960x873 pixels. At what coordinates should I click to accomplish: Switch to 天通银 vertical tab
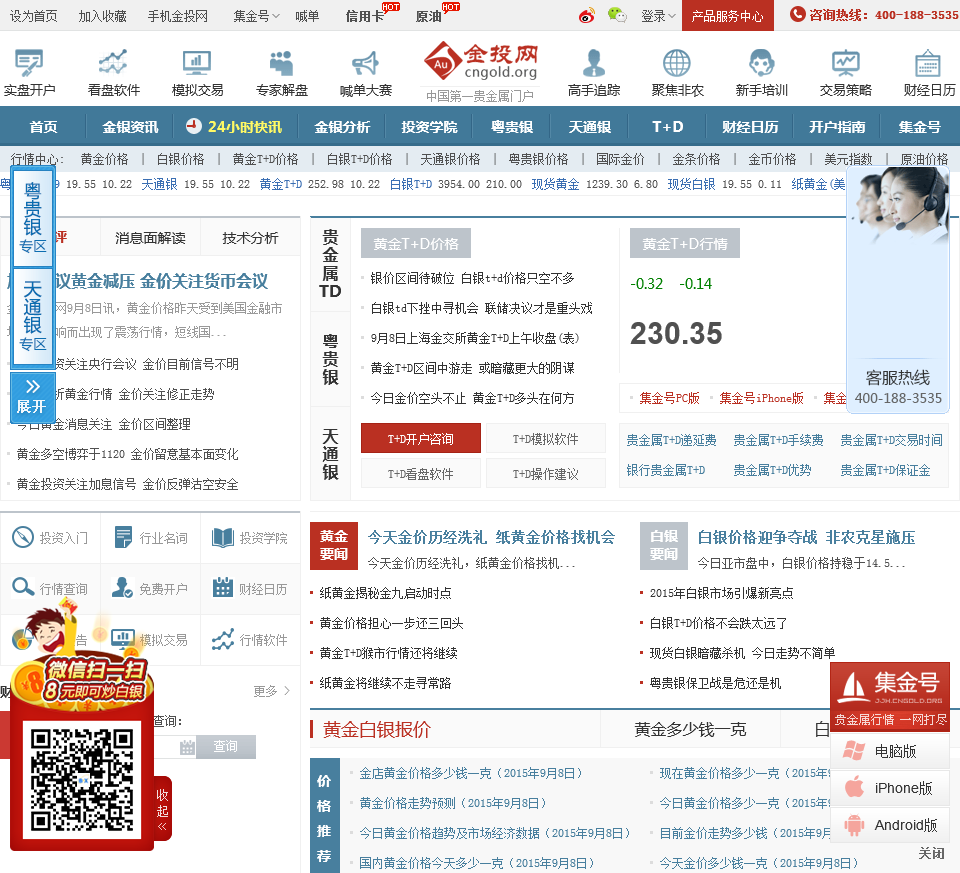(330, 454)
